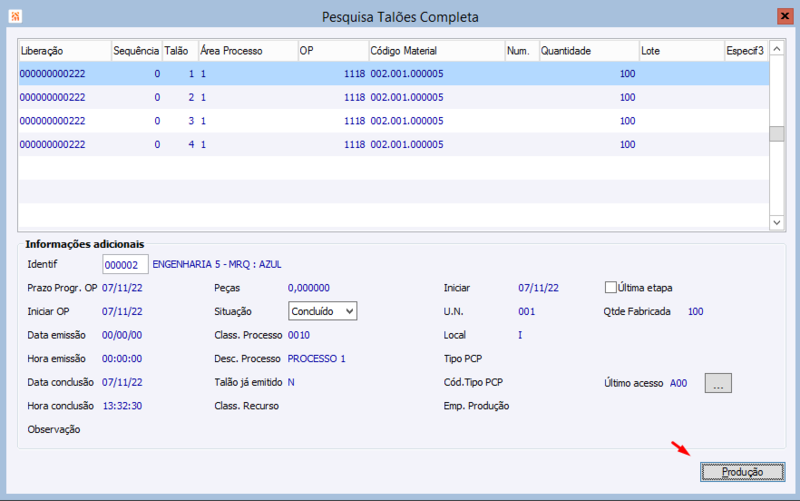
Task: Click OP value 1118 in Talão 2 row
Action: 355,97
